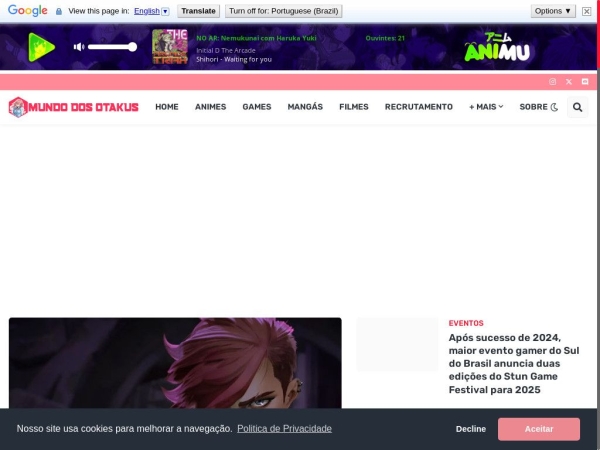Open the Discord icon in pink bar
The height and width of the screenshot is (450, 600).
[585, 82]
